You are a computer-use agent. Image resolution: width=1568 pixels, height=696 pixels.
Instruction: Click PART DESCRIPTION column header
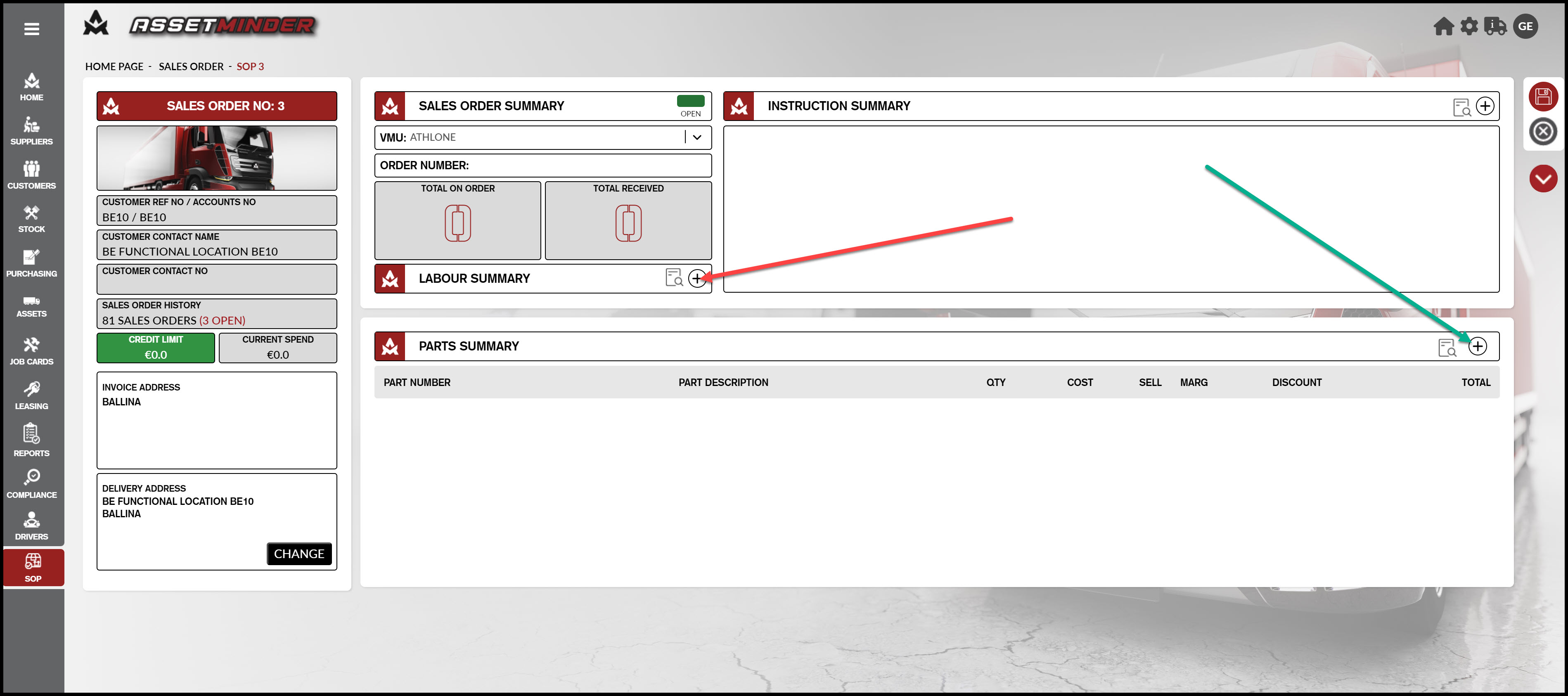(x=723, y=383)
